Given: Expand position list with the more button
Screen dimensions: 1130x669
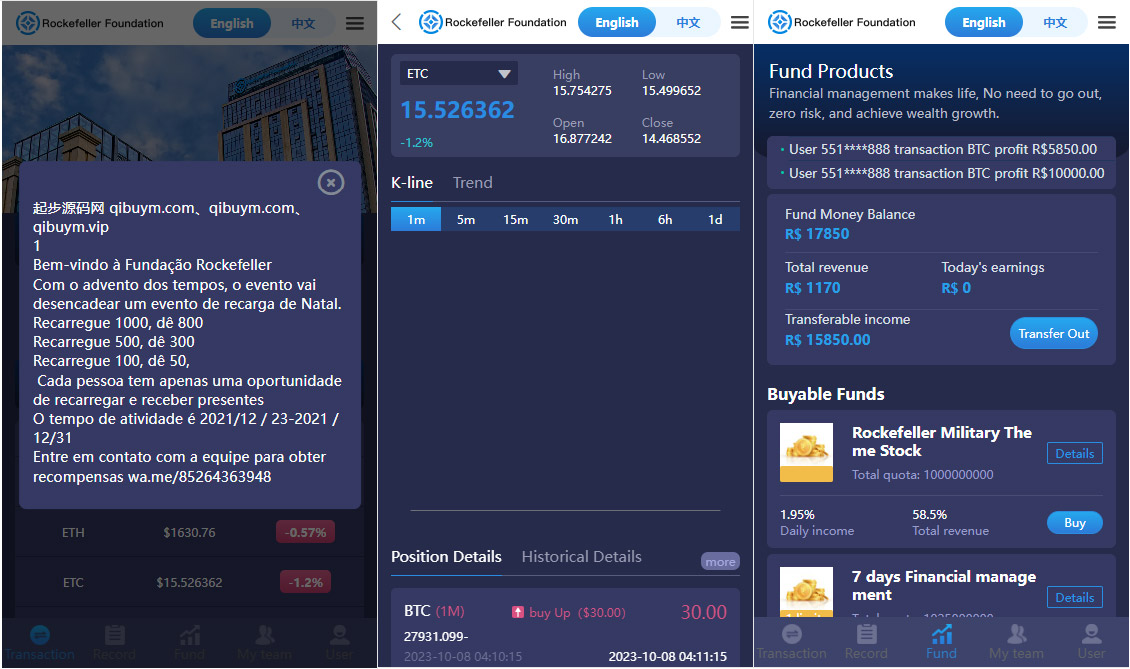Looking at the screenshot, I should tap(720, 562).
